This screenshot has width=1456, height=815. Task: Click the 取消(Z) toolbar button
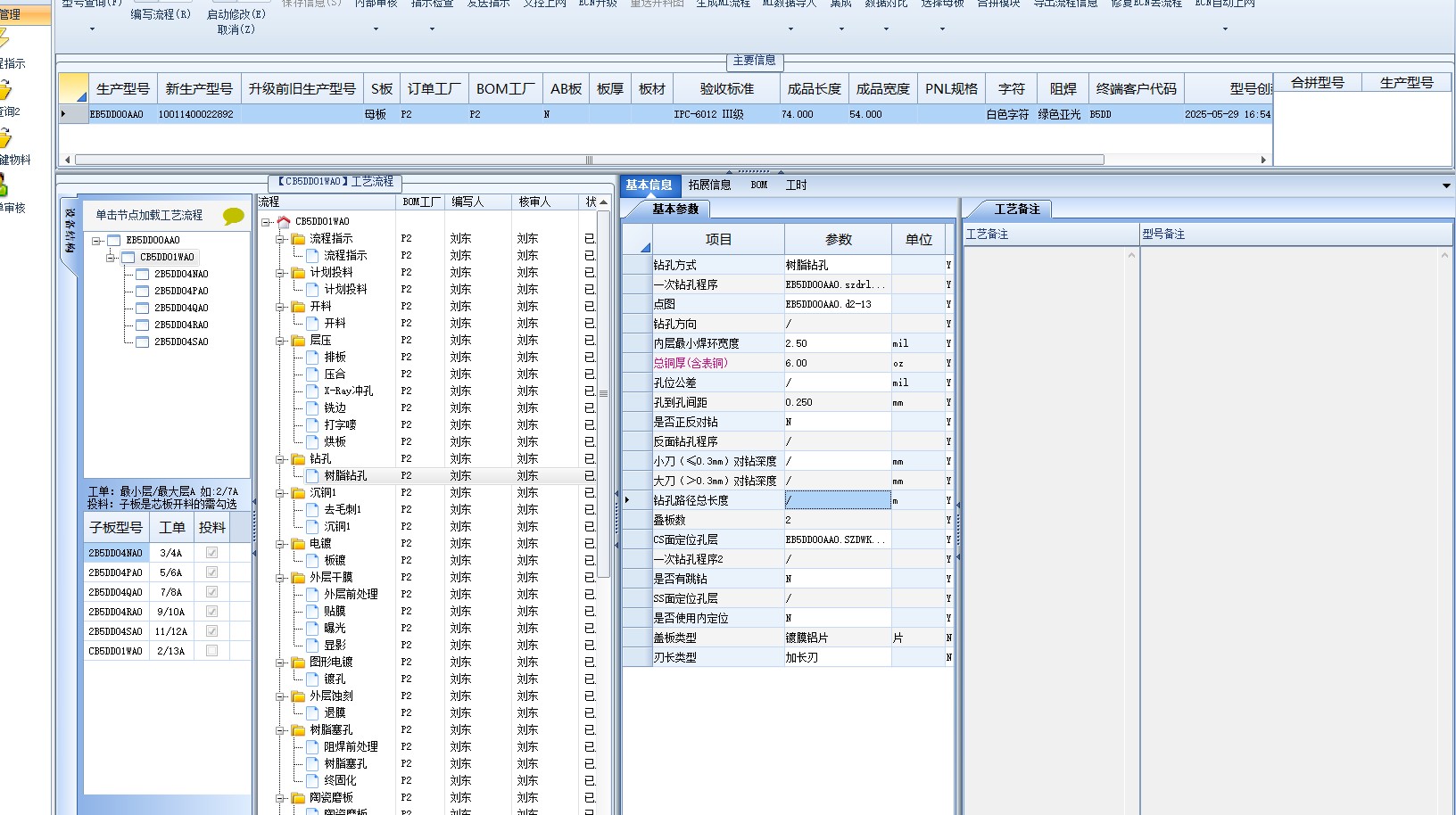236,29
